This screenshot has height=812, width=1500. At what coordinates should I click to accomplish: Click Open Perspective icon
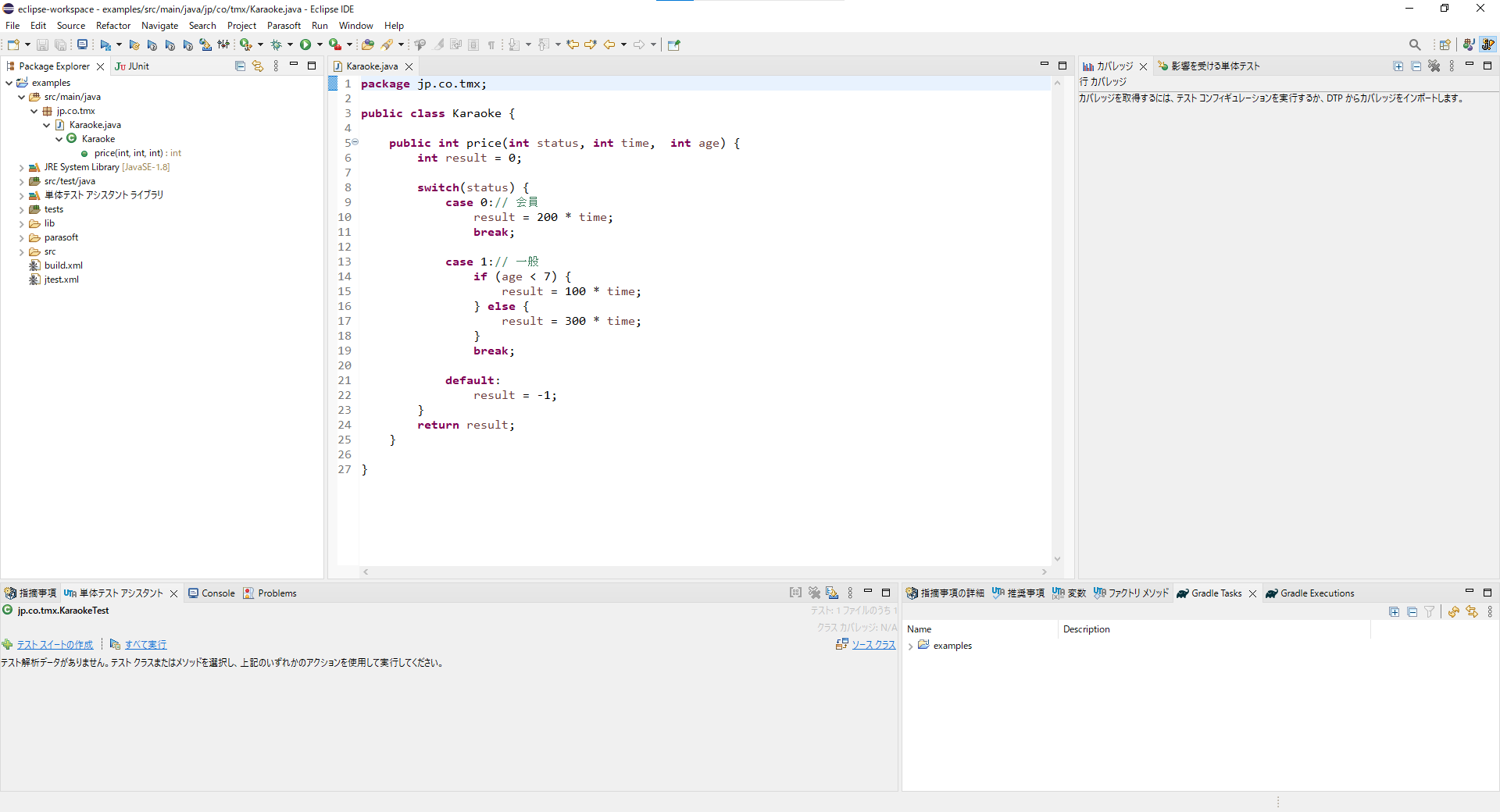pyautogui.click(x=1445, y=45)
